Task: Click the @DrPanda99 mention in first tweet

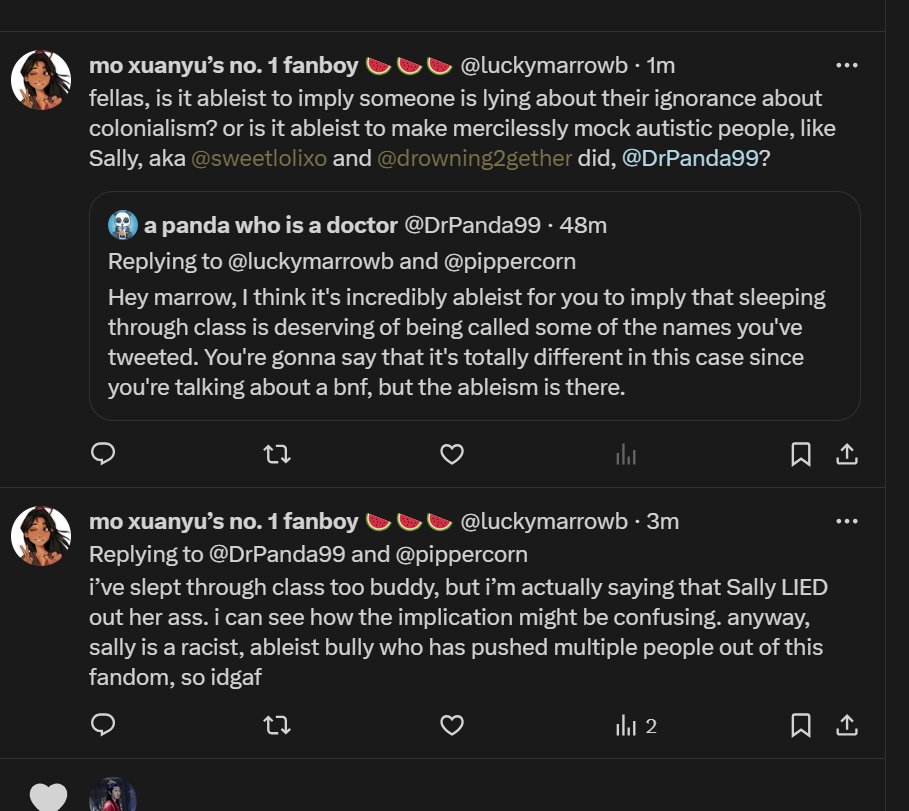Action: (690, 158)
